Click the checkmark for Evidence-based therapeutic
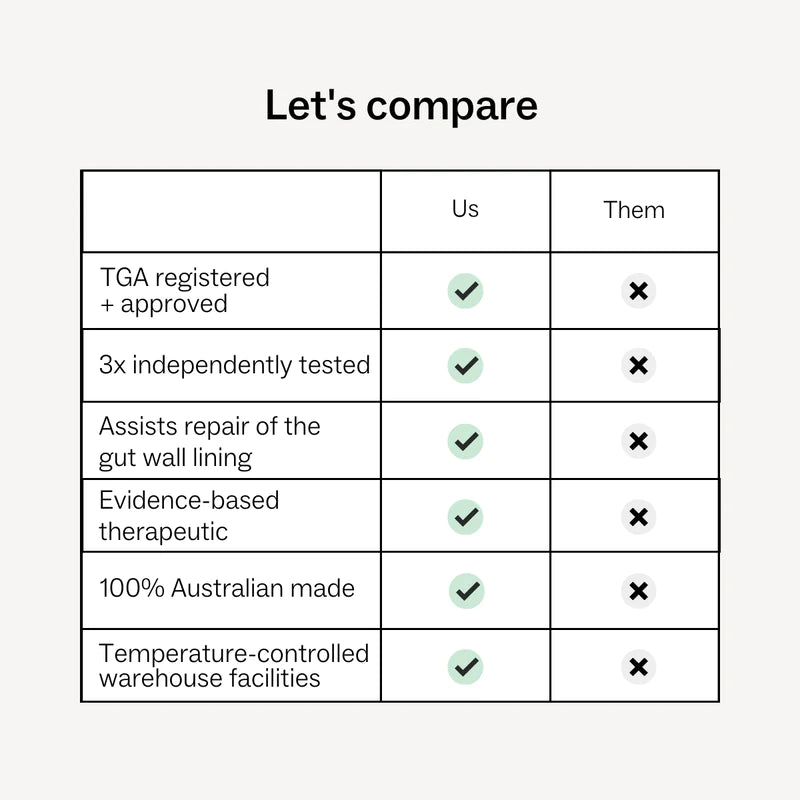 pos(465,516)
